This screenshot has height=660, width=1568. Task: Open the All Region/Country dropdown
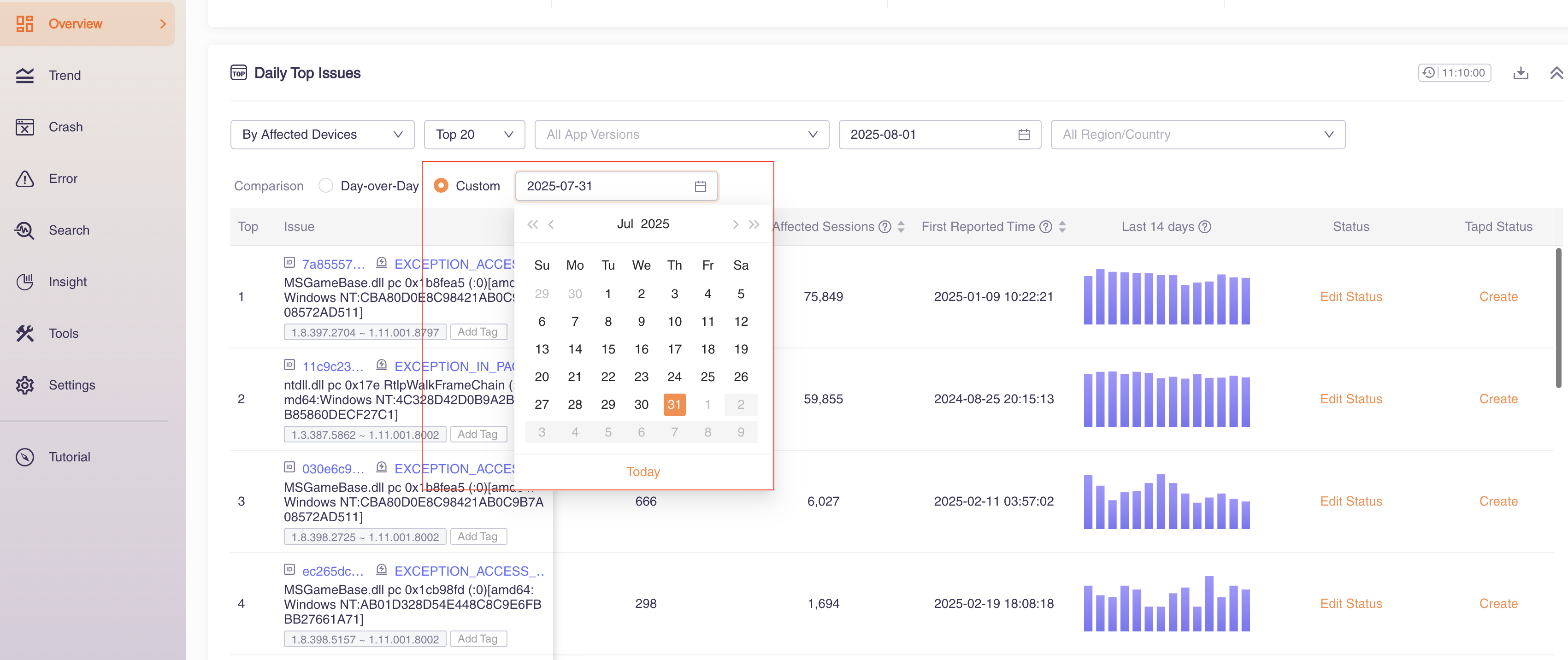pos(1197,135)
